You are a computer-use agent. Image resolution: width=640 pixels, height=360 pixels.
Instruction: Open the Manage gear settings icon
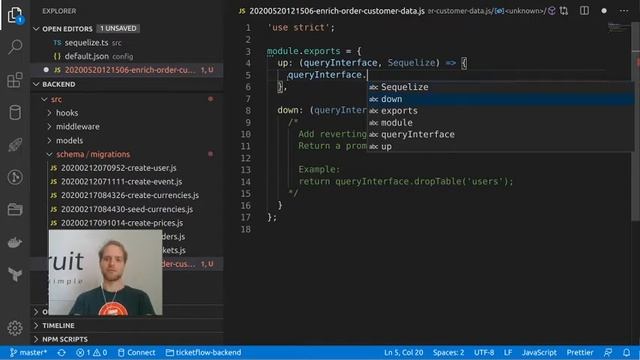[x=15, y=328]
